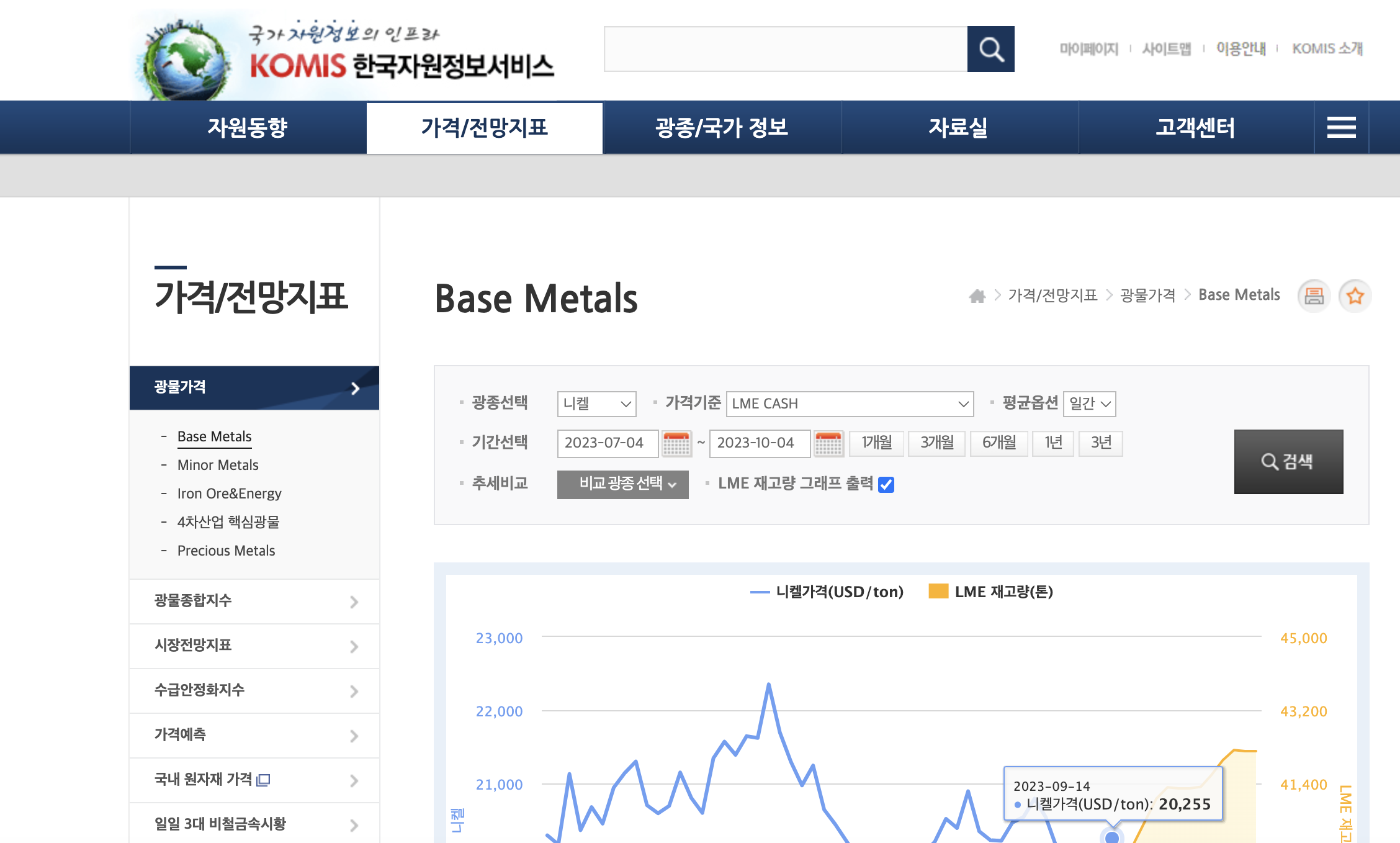Open the 광종선택 니켈 dropdown

click(x=596, y=404)
